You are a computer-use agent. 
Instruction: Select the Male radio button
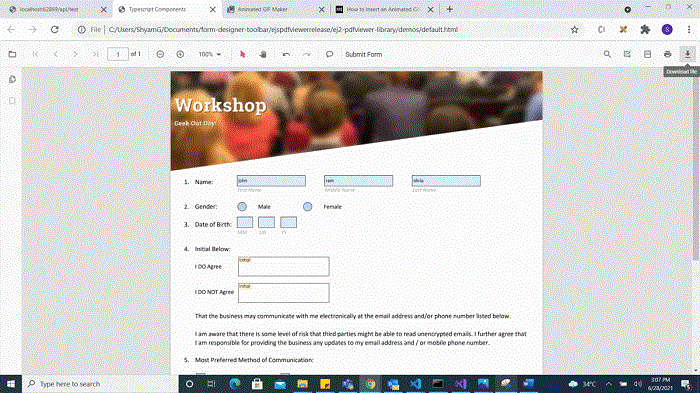[242, 207]
